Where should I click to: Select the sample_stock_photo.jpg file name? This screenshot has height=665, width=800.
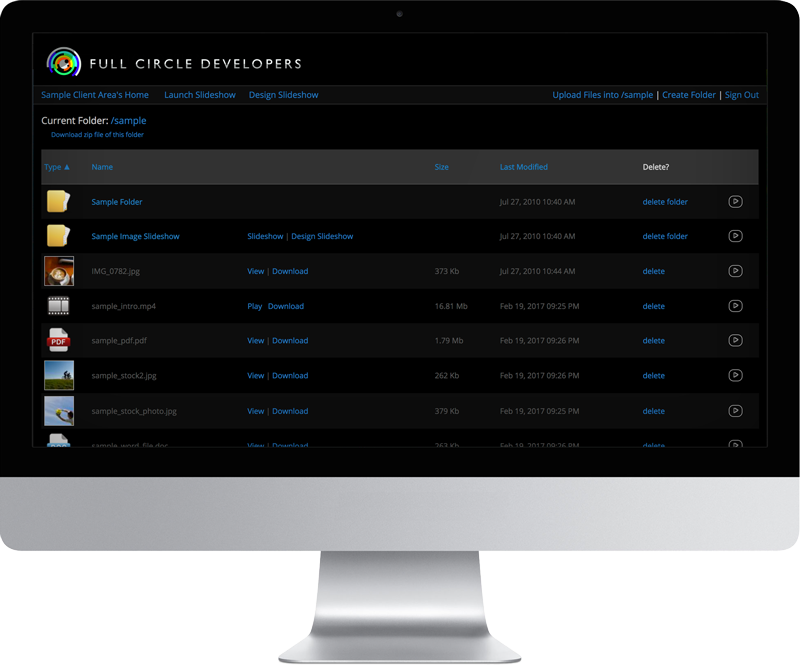click(134, 411)
